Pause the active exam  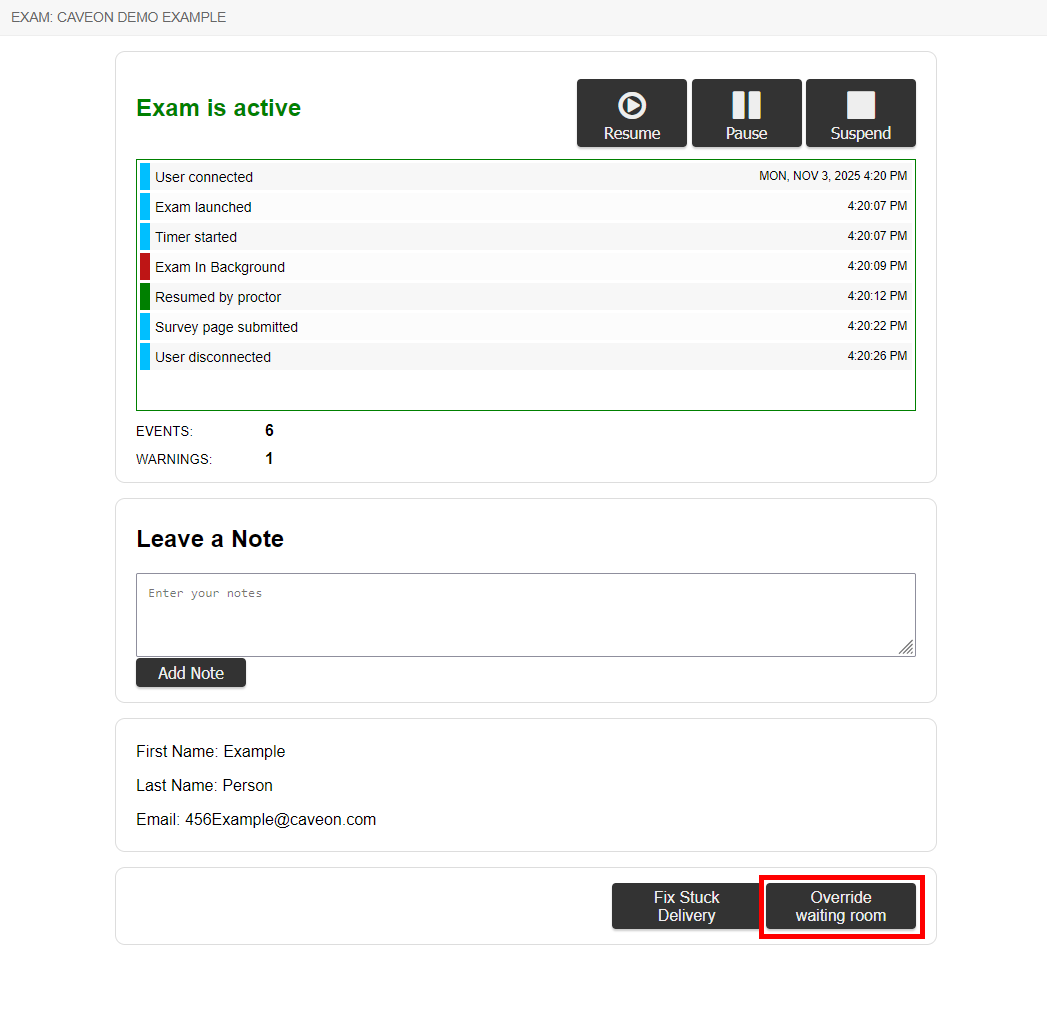tap(746, 113)
